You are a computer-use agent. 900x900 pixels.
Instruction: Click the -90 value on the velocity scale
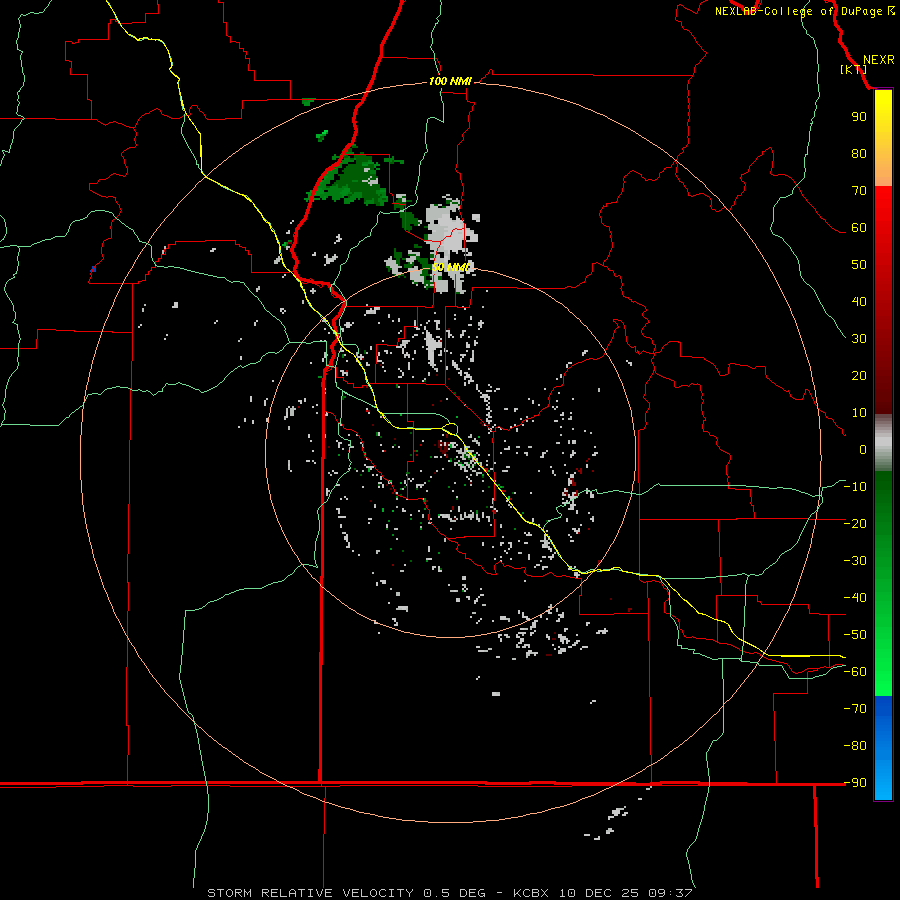[x=855, y=782]
